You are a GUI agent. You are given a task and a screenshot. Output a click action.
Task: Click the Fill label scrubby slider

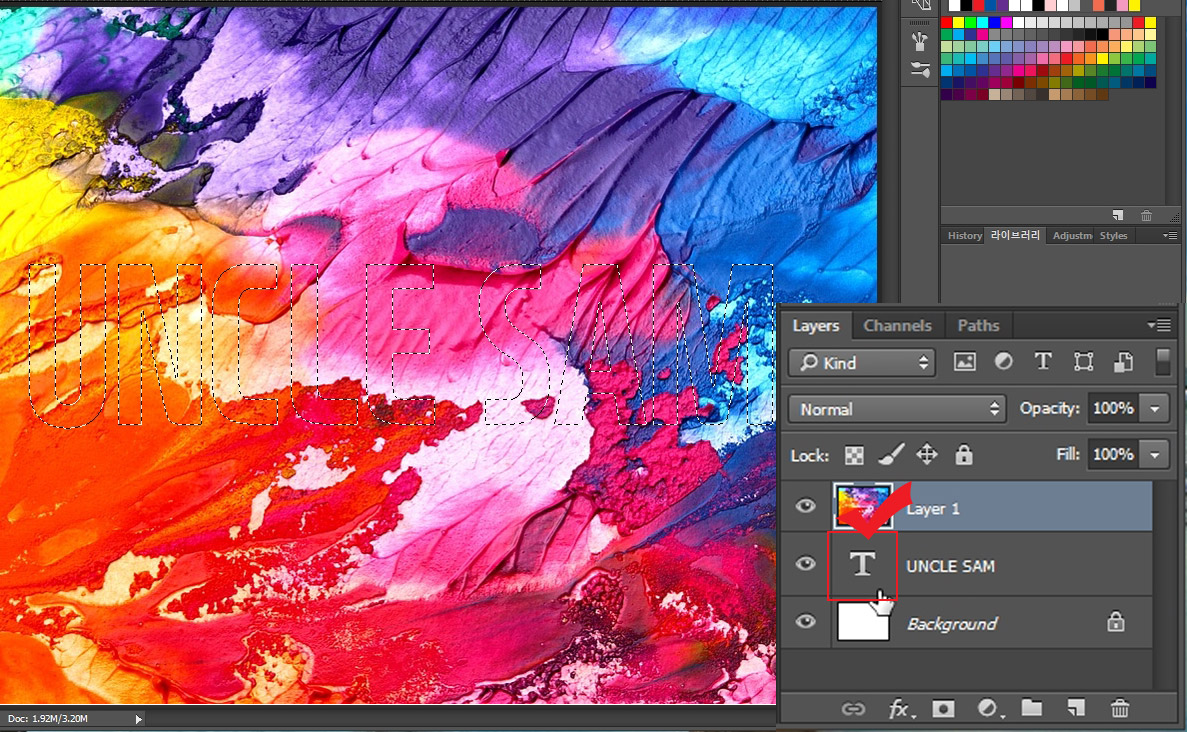tap(1067, 454)
